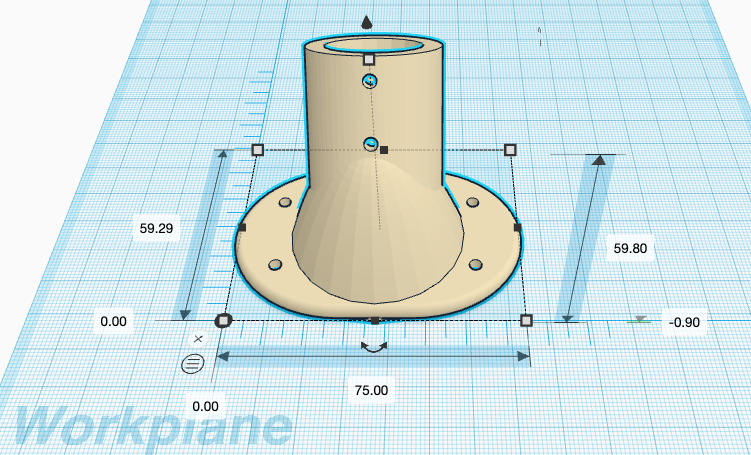Close the ruler with the X button

[198, 339]
